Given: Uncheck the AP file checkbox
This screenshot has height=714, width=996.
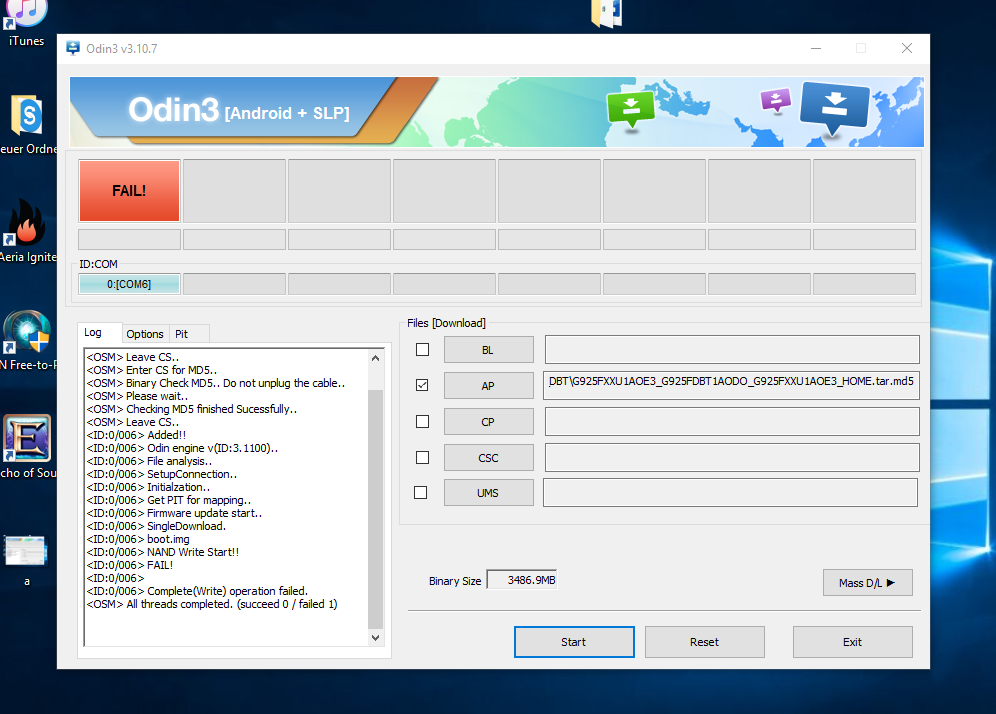Looking at the screenshot, I should pyautogui.click(x=422, y=385).
